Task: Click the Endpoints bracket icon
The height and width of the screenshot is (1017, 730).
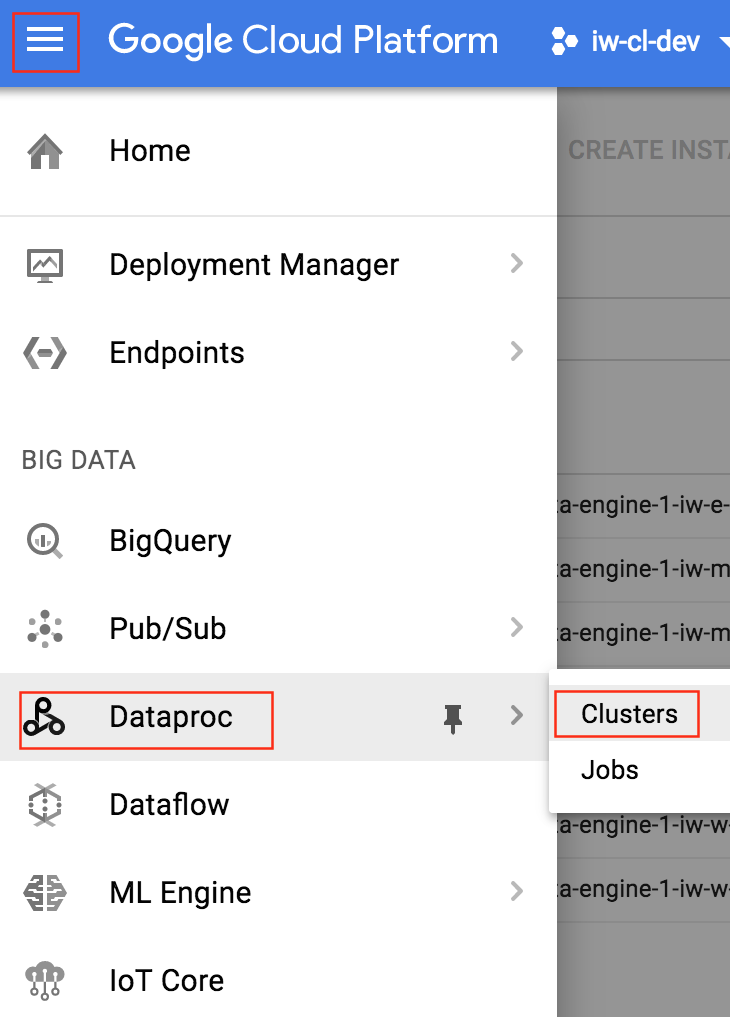Action: [45, 353]
